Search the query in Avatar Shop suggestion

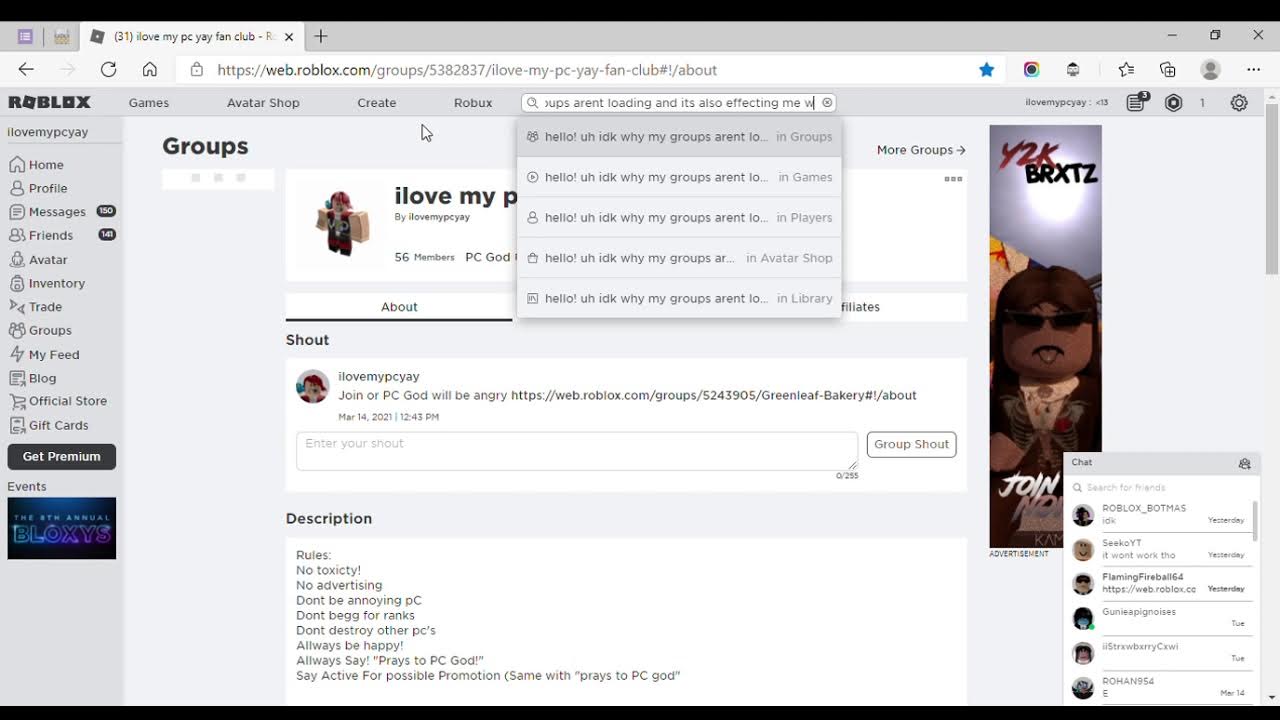(x=679, y=258)
